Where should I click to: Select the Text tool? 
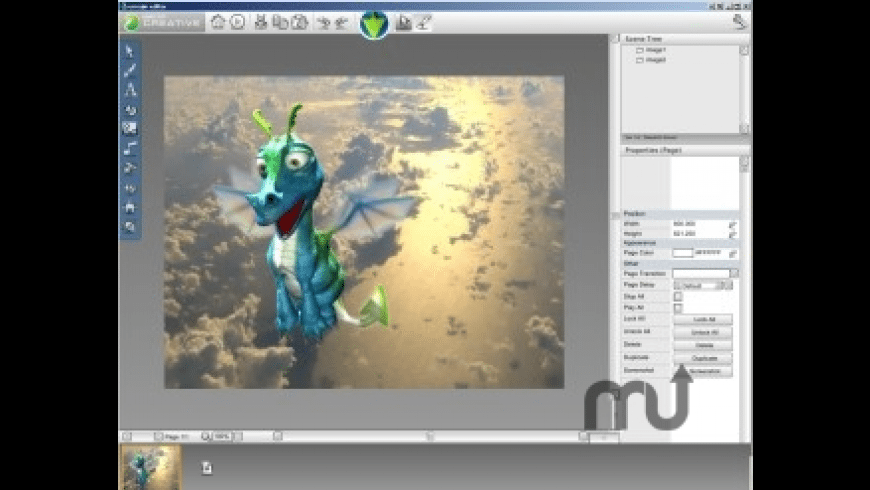coord(130,90)
